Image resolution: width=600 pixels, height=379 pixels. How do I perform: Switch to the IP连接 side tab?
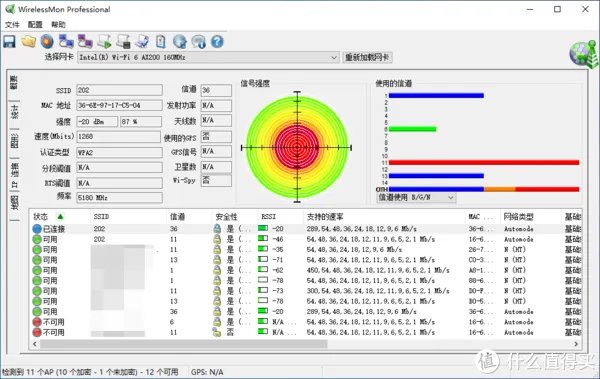15,175
